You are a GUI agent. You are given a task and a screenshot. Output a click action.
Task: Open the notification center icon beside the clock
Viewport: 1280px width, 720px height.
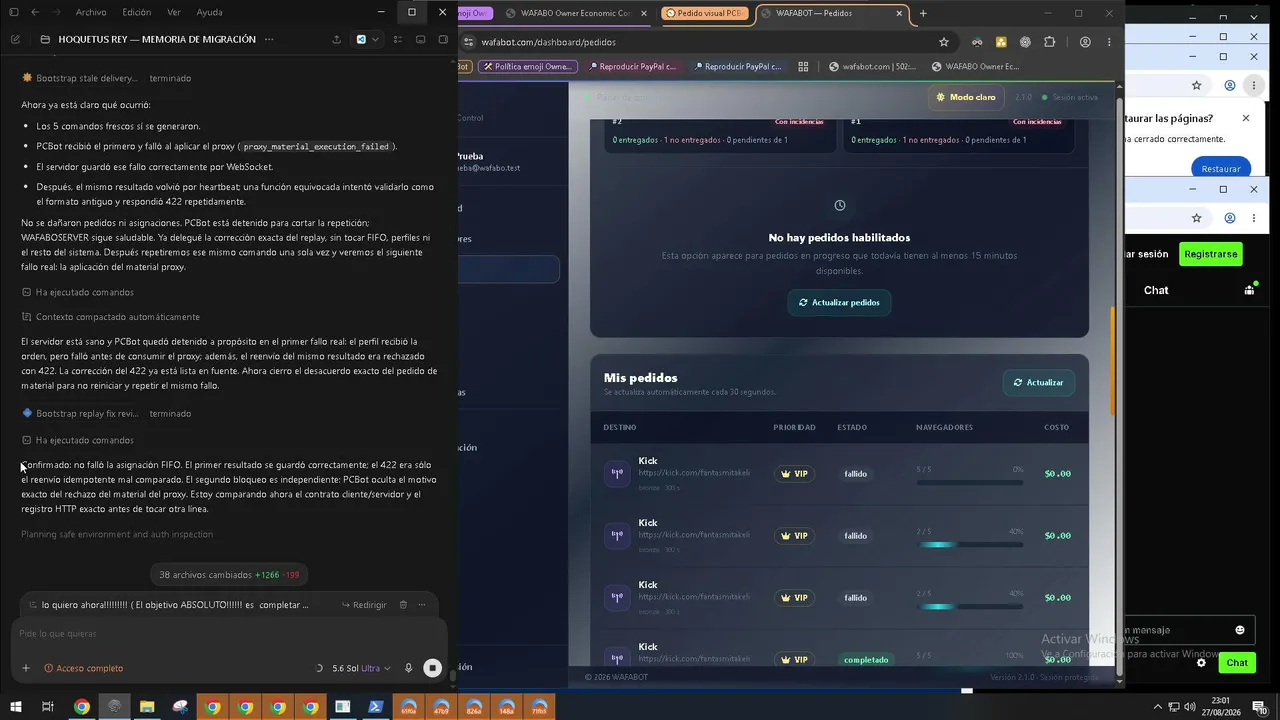1259,707
